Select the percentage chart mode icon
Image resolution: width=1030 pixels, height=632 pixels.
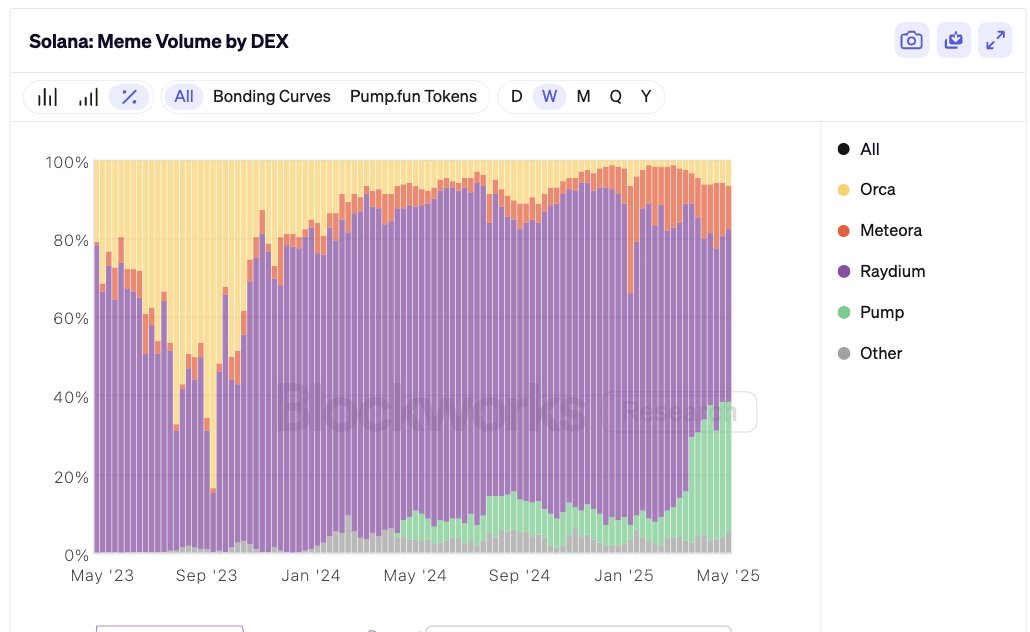129,97
